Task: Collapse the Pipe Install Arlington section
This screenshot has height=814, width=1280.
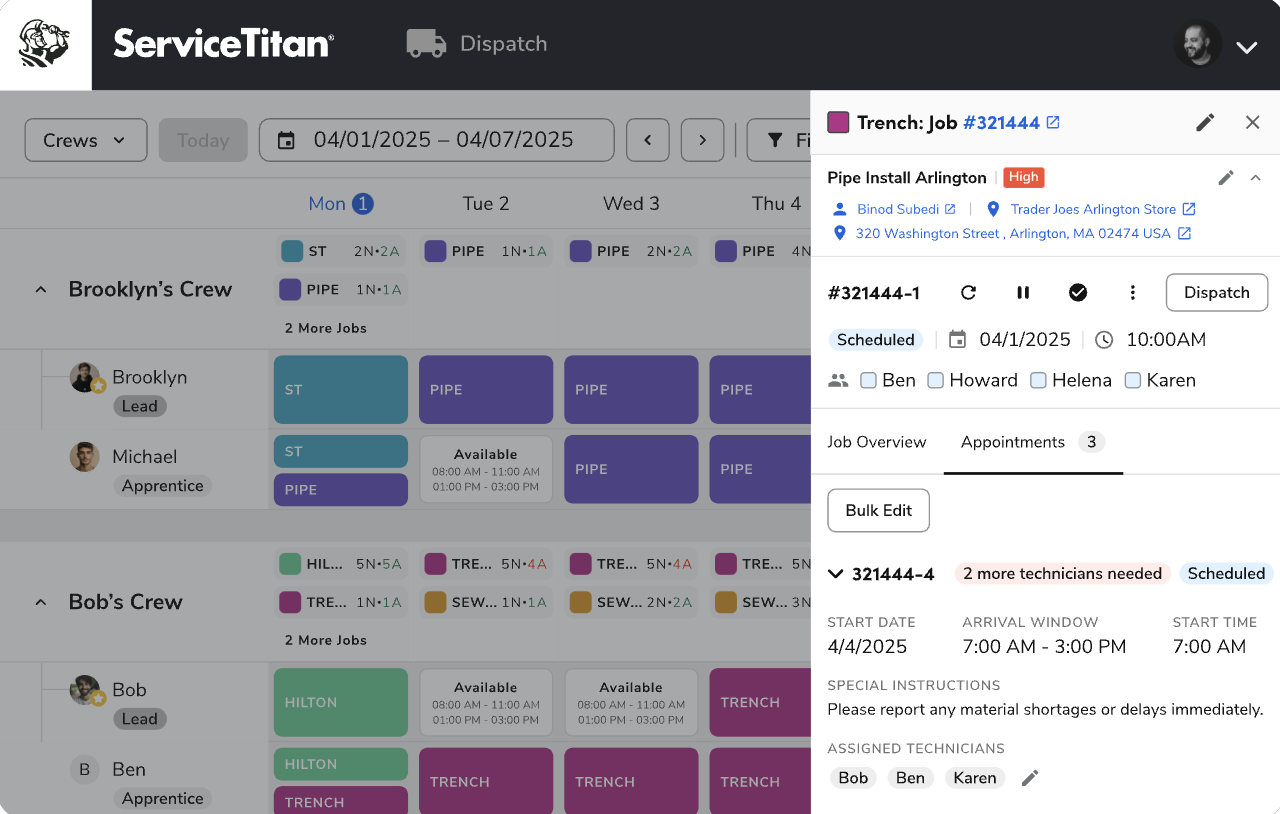Action: (1256, 178)
